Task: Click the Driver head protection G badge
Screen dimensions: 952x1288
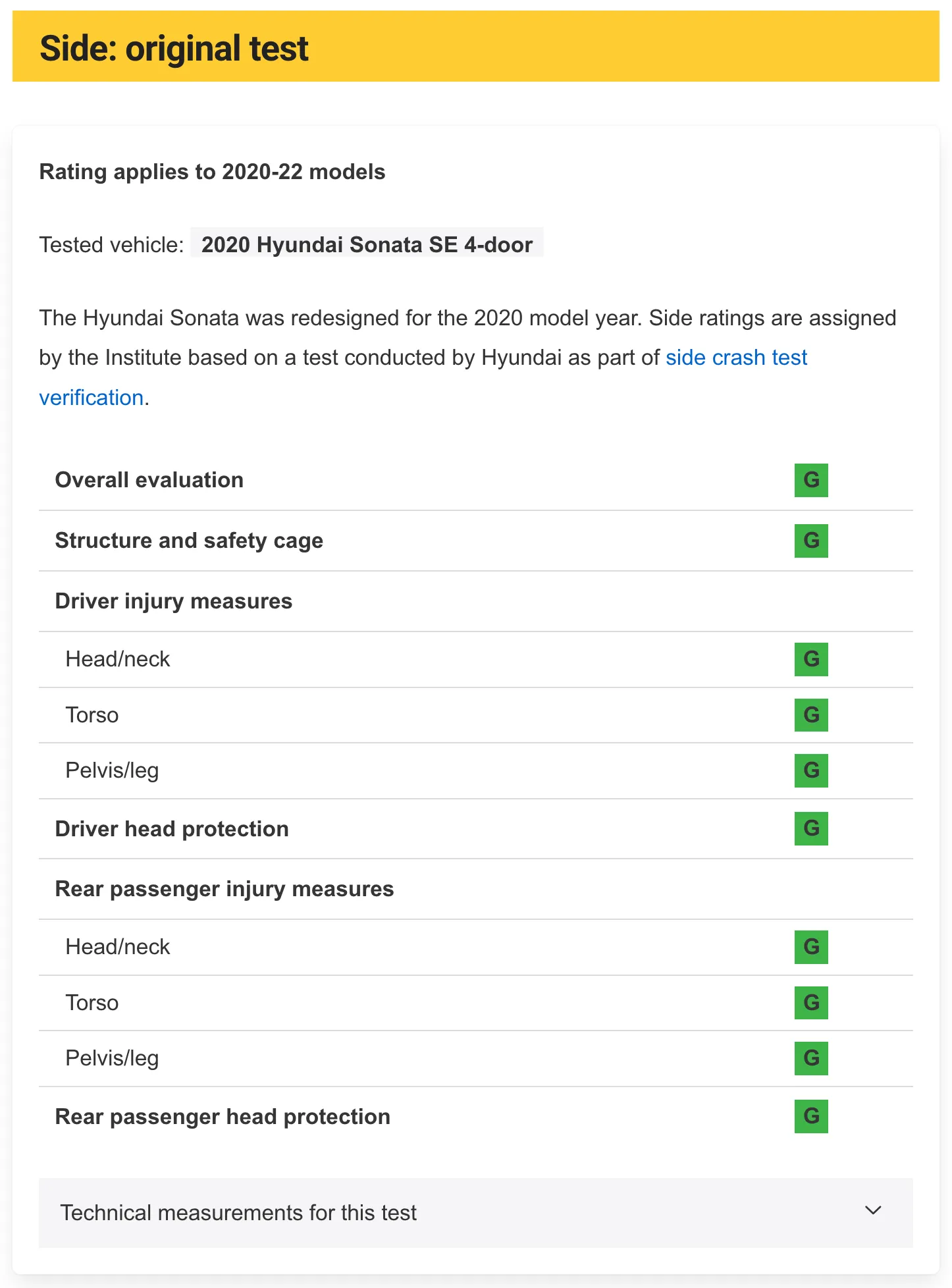Action: [811, 828]
